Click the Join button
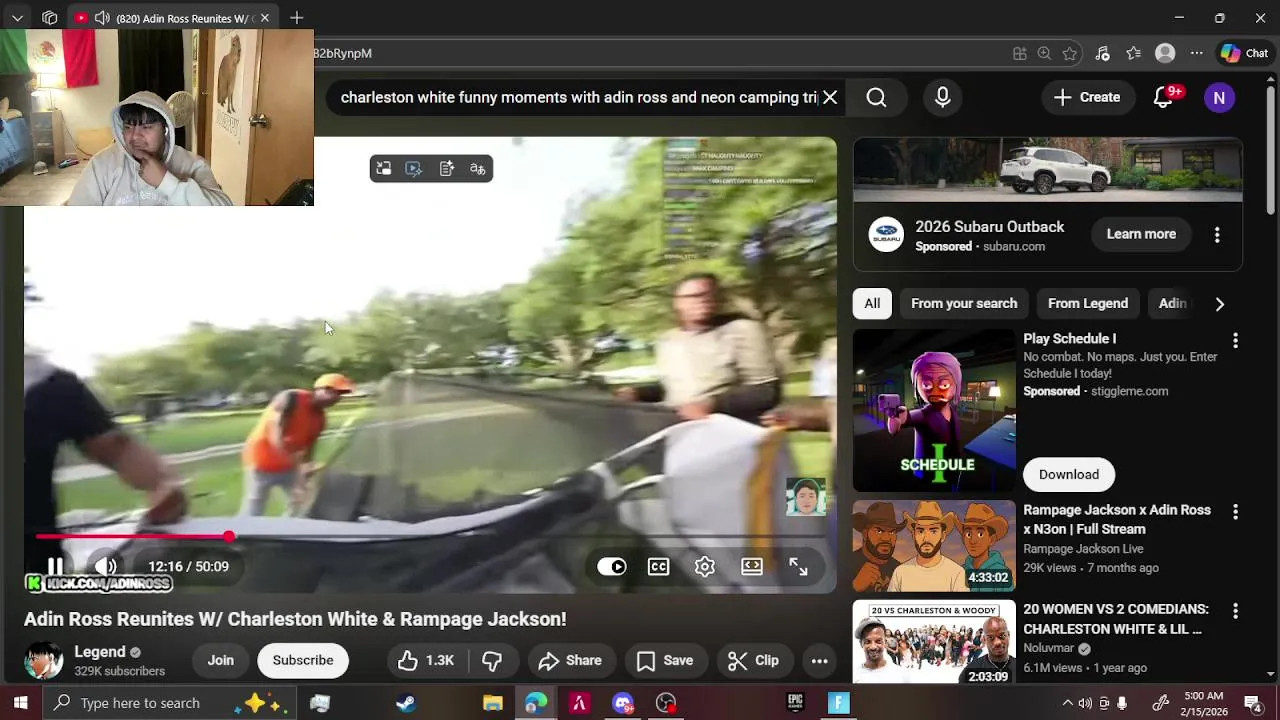Image resolution: width=1280 pixels, height=720 pixels. (x=220, y=660)
